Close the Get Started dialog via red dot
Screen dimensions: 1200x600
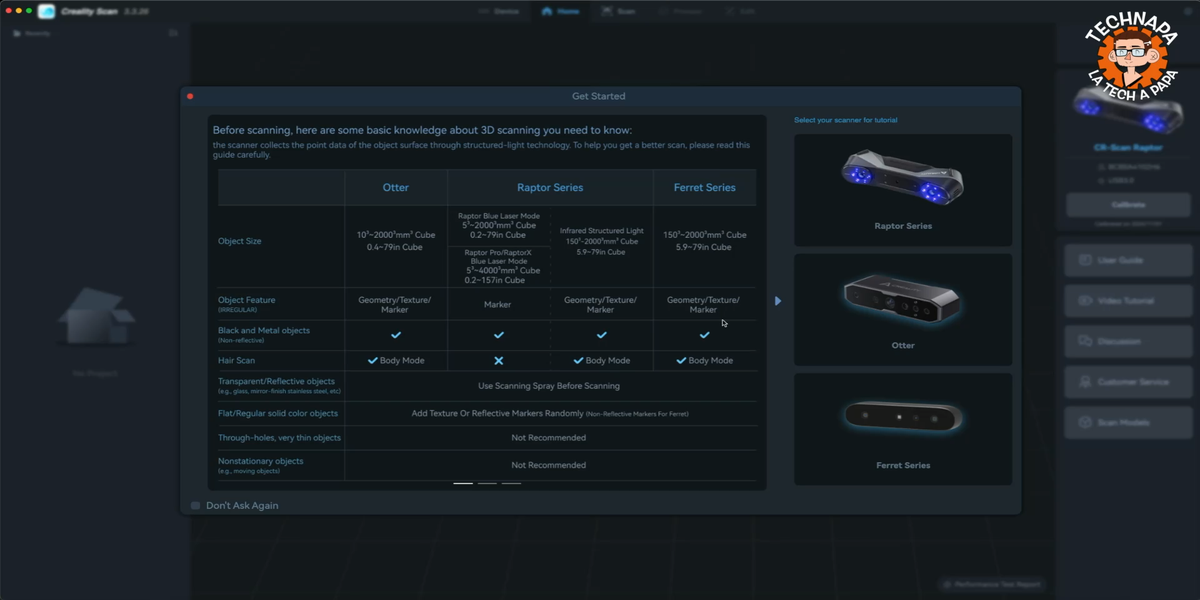(190, 96)
